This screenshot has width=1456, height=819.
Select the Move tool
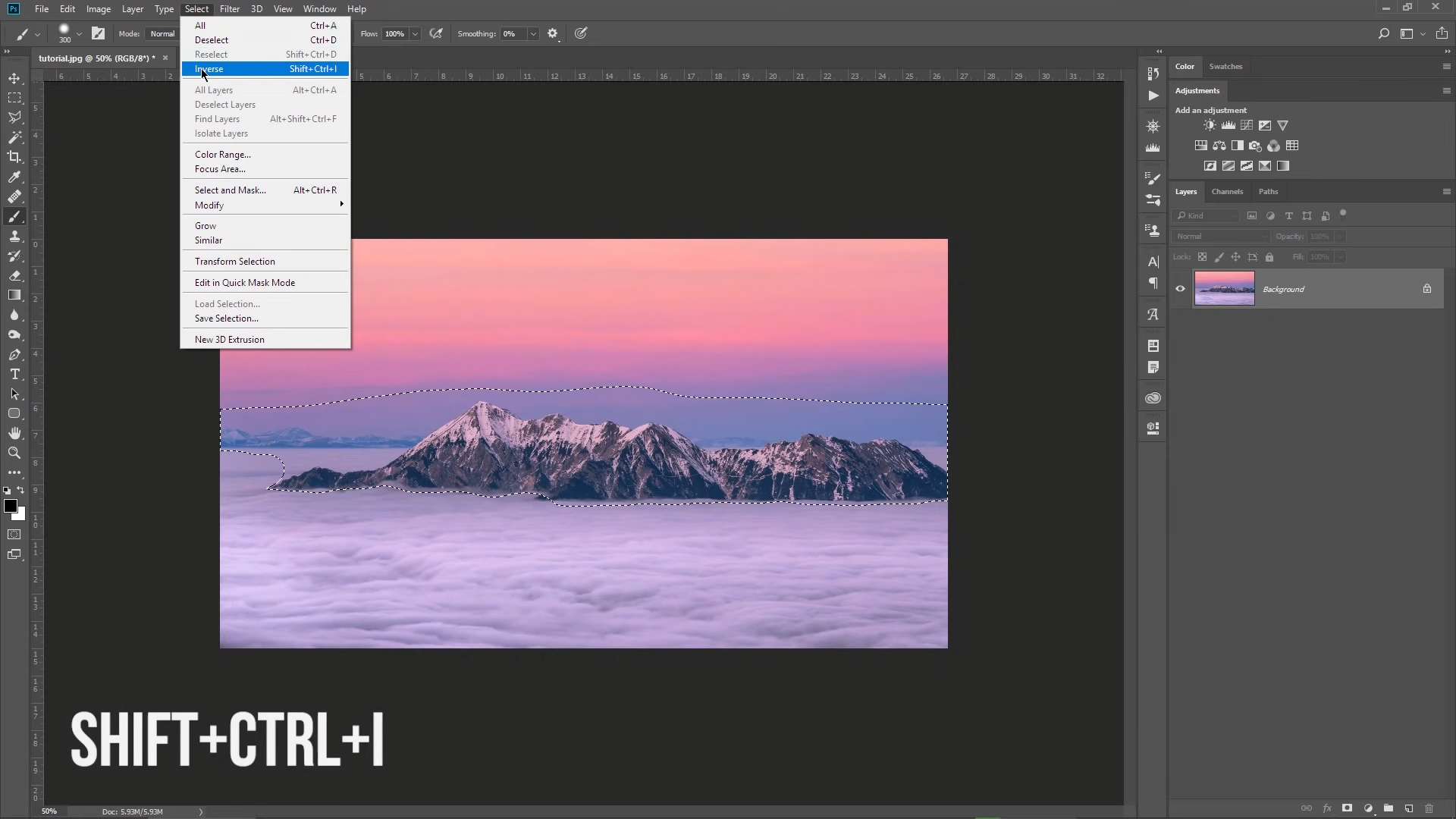15,78
